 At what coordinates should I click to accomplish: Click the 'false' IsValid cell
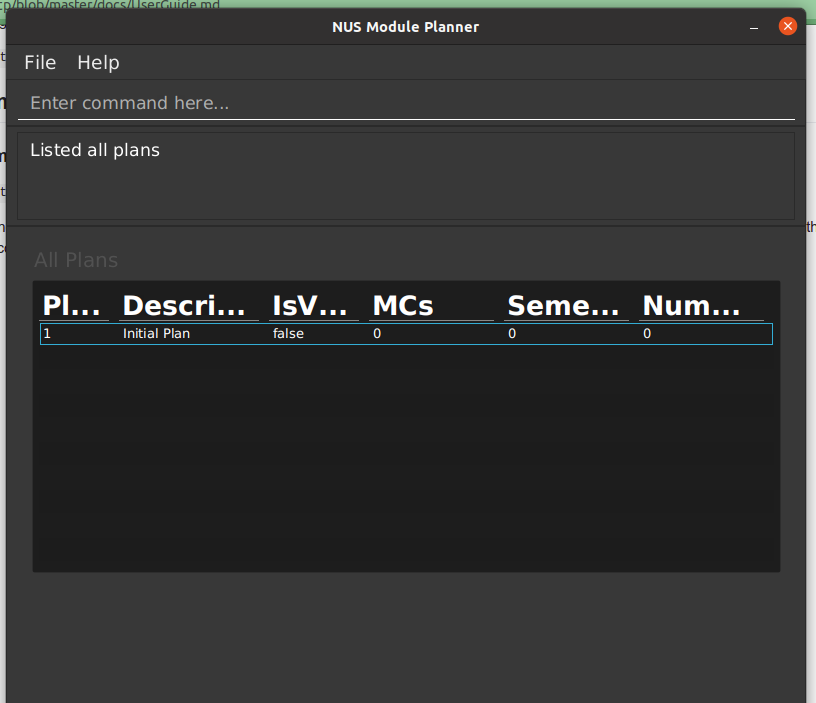click(x=288, y=334)
